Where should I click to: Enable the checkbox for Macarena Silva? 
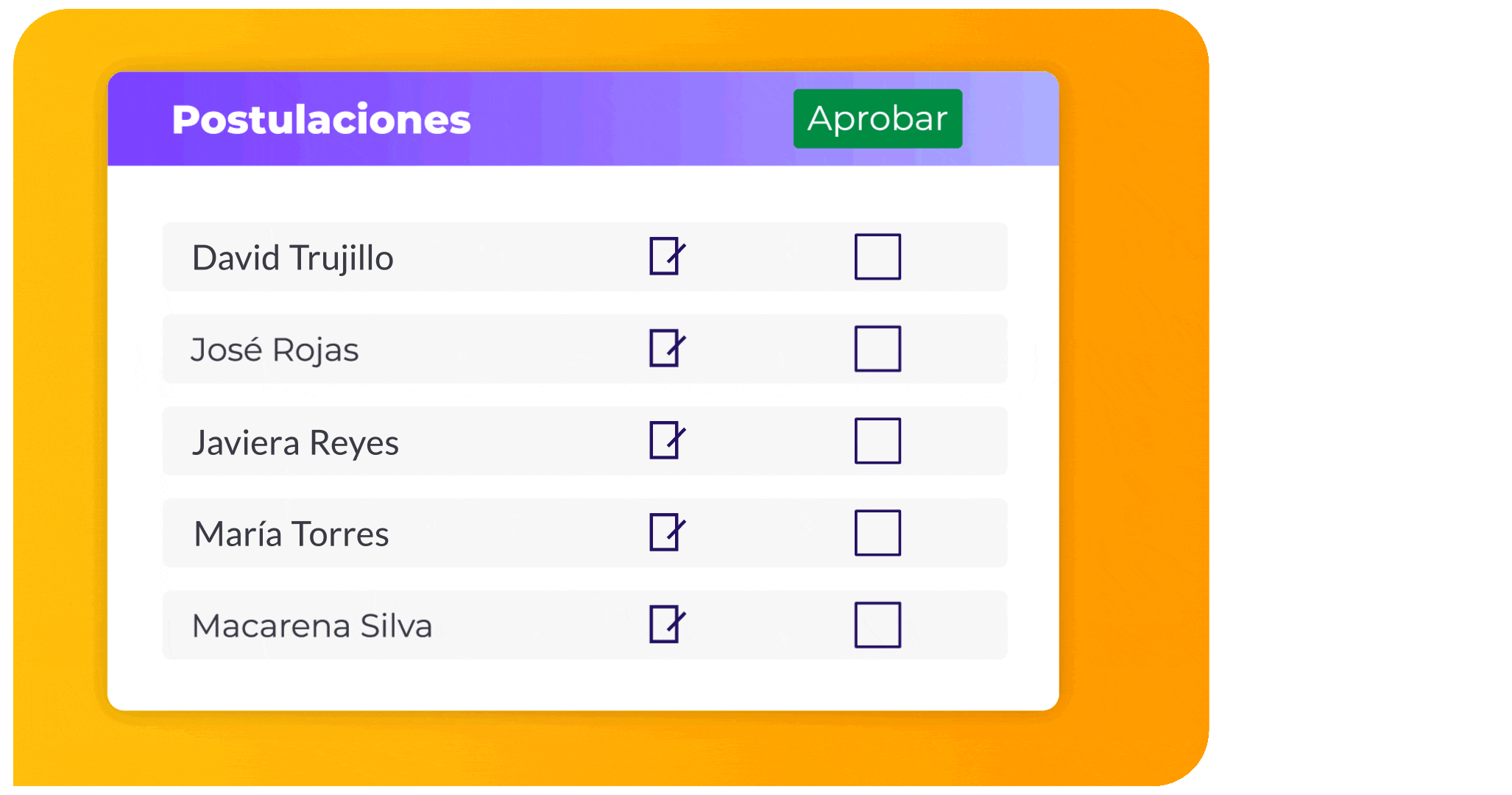(877, 625)
